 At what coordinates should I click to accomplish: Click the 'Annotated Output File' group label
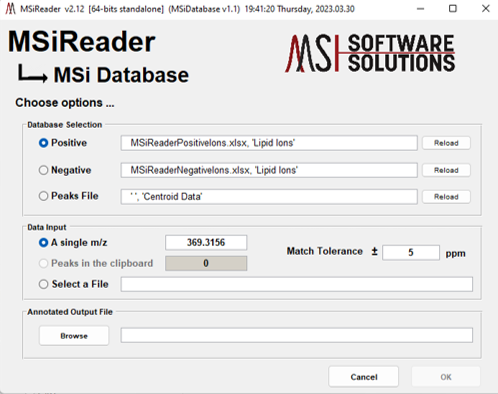tap(70, 312)
